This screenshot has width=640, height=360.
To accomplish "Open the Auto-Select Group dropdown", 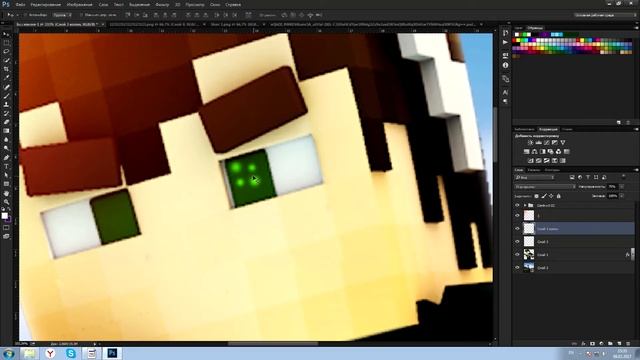I will [62, 15].
